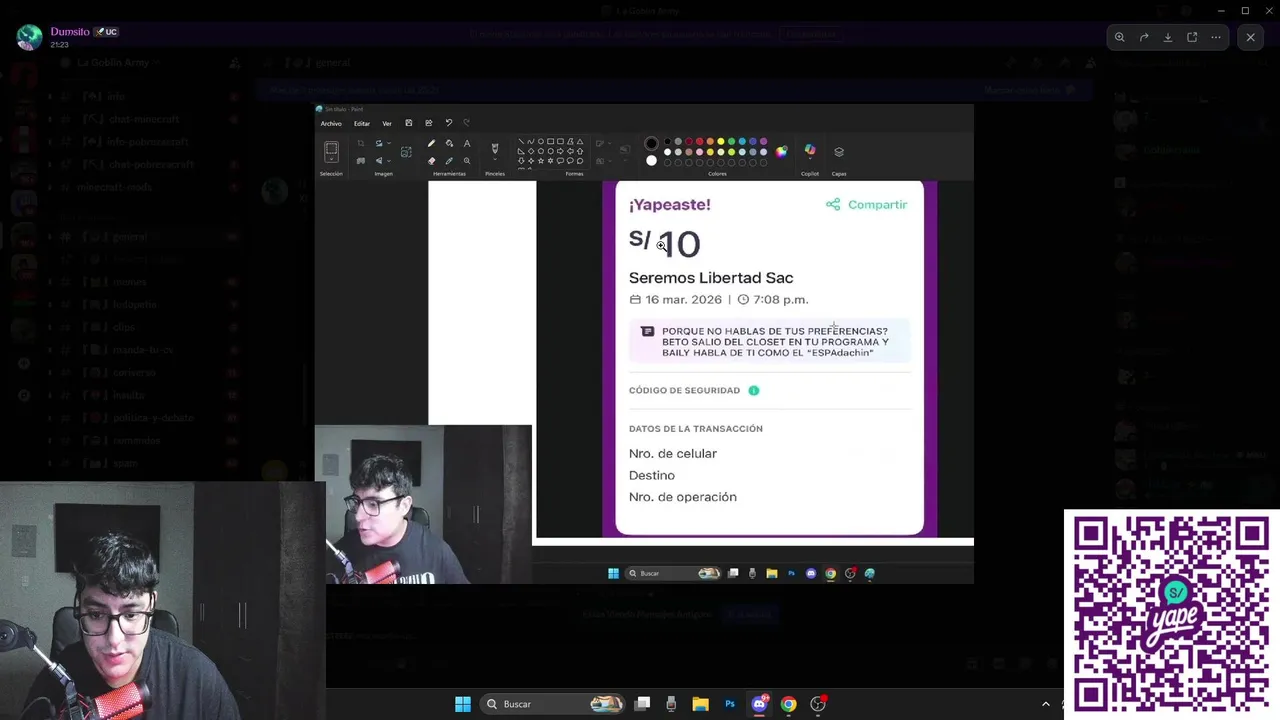Open the Archivo menu in Paint

point(331,124)
